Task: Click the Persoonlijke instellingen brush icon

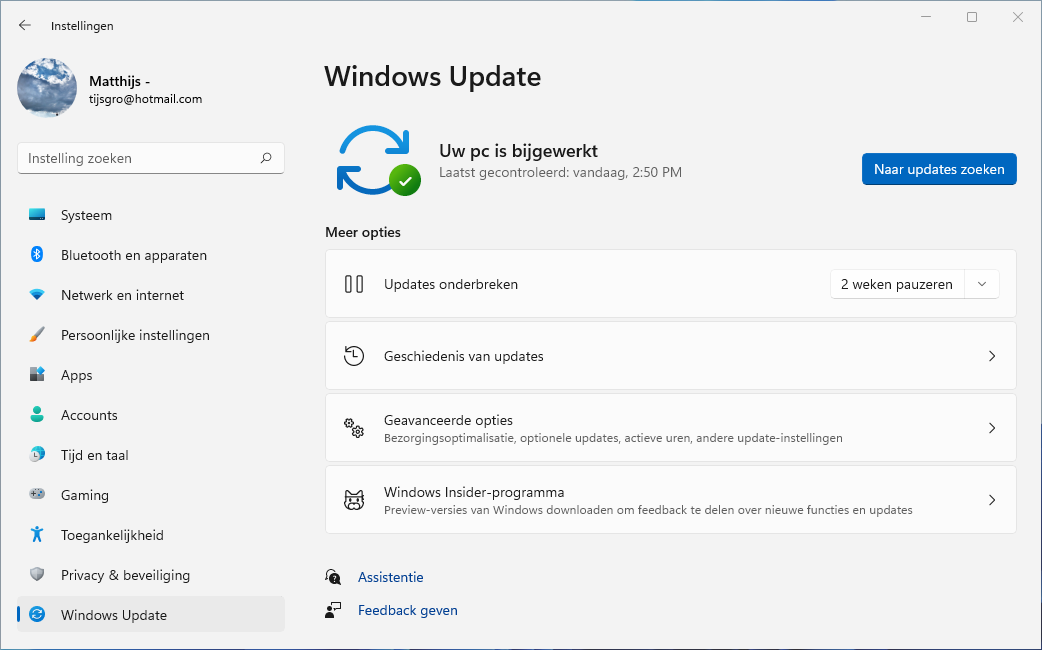Action: pos(37,335)
